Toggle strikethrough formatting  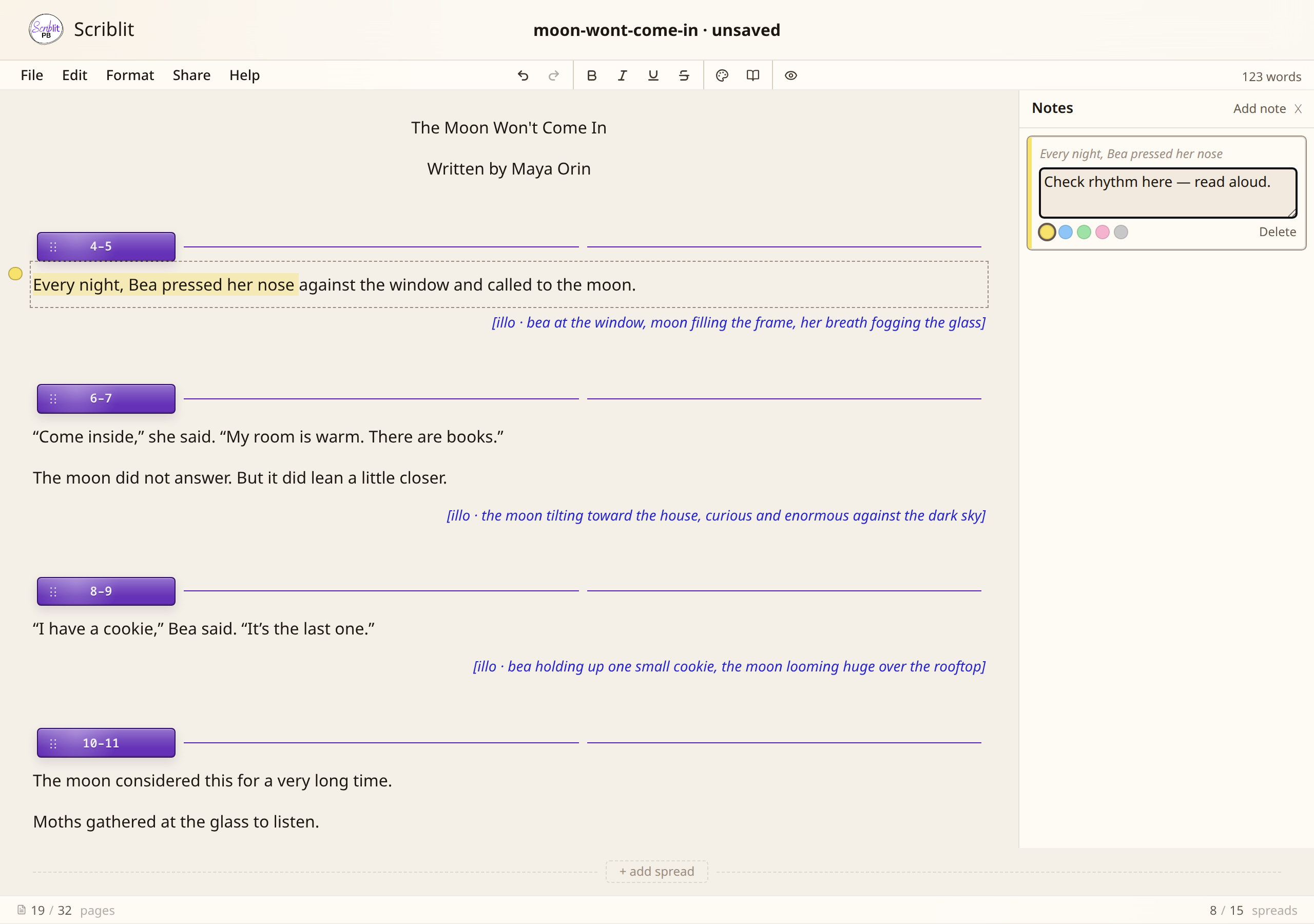684,75
